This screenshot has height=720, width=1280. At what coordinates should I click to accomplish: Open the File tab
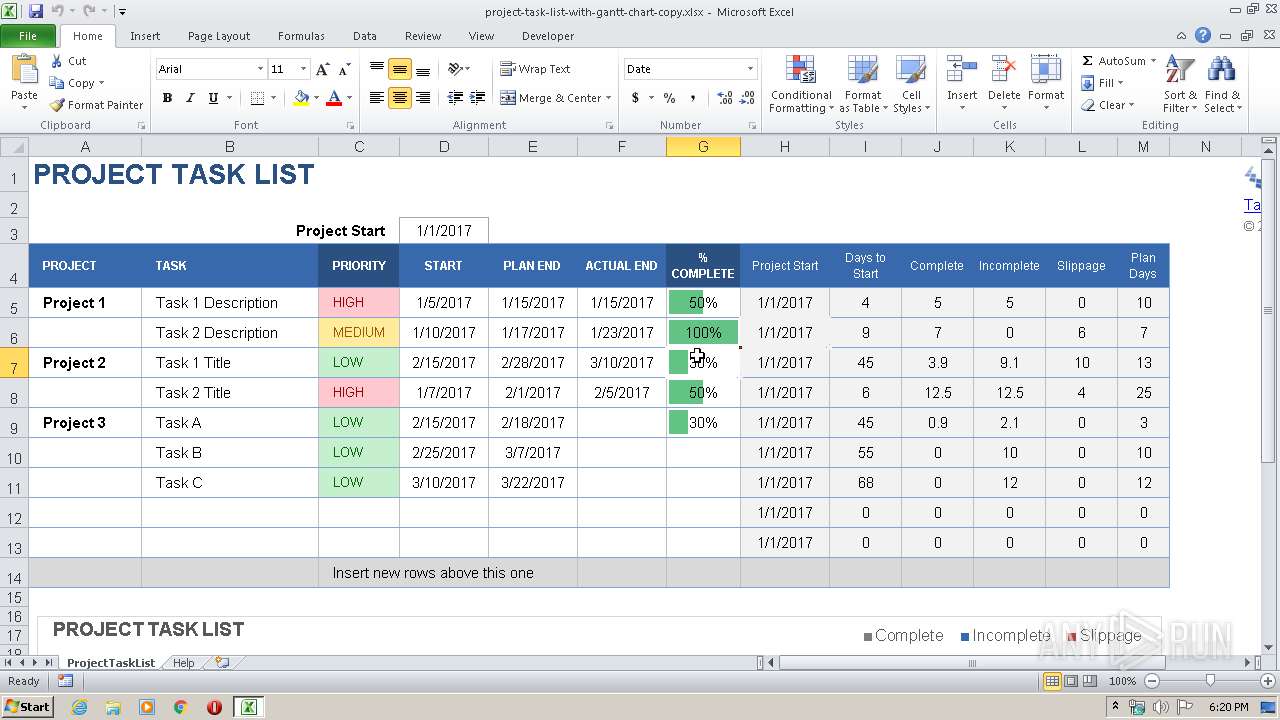[x=28, y=36]
